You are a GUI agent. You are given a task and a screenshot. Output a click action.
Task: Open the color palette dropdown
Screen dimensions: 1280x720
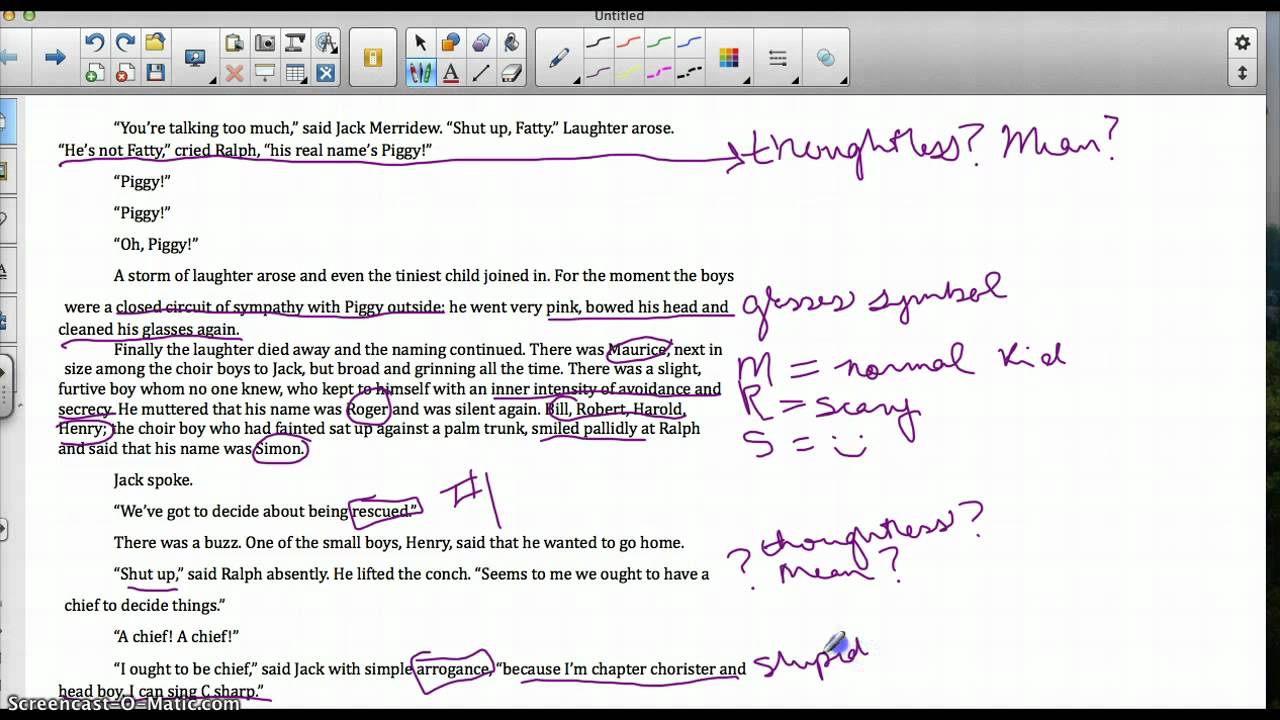(x=729, y=58)
